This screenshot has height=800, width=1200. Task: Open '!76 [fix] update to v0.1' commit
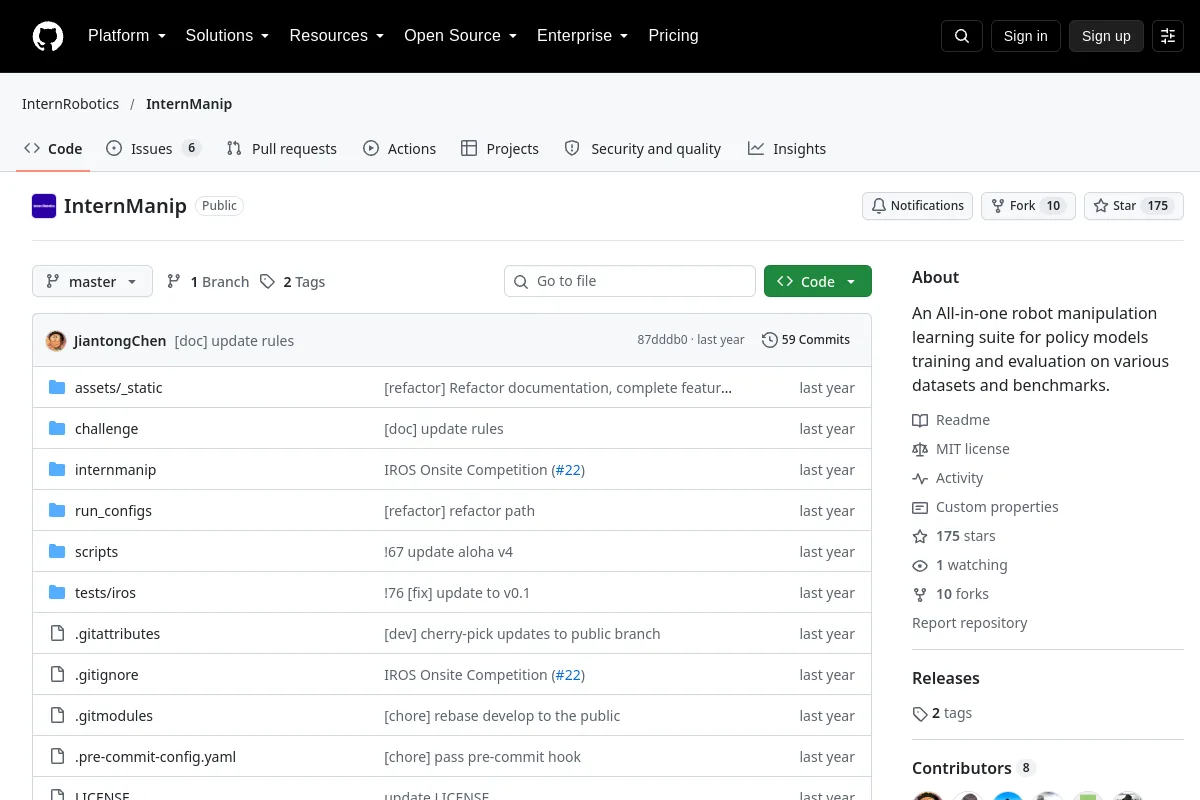(457, 593)
